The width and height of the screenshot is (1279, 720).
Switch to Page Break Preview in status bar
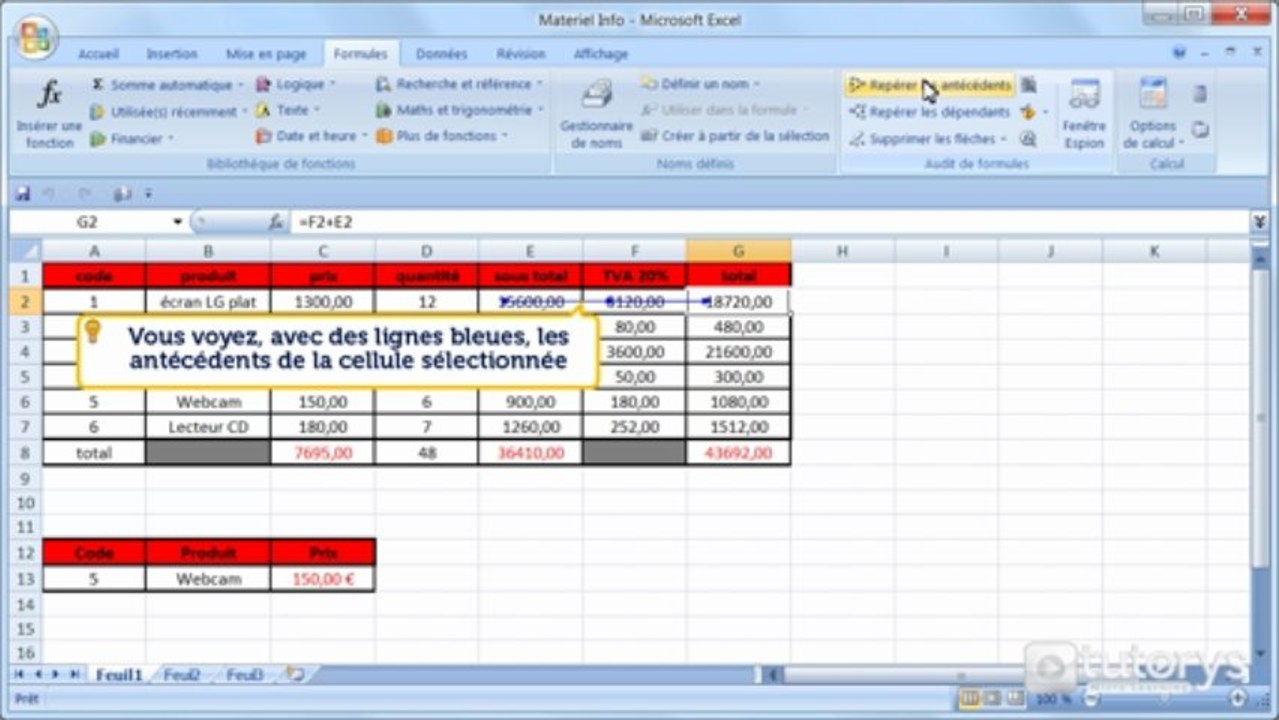click(1014, 698)
